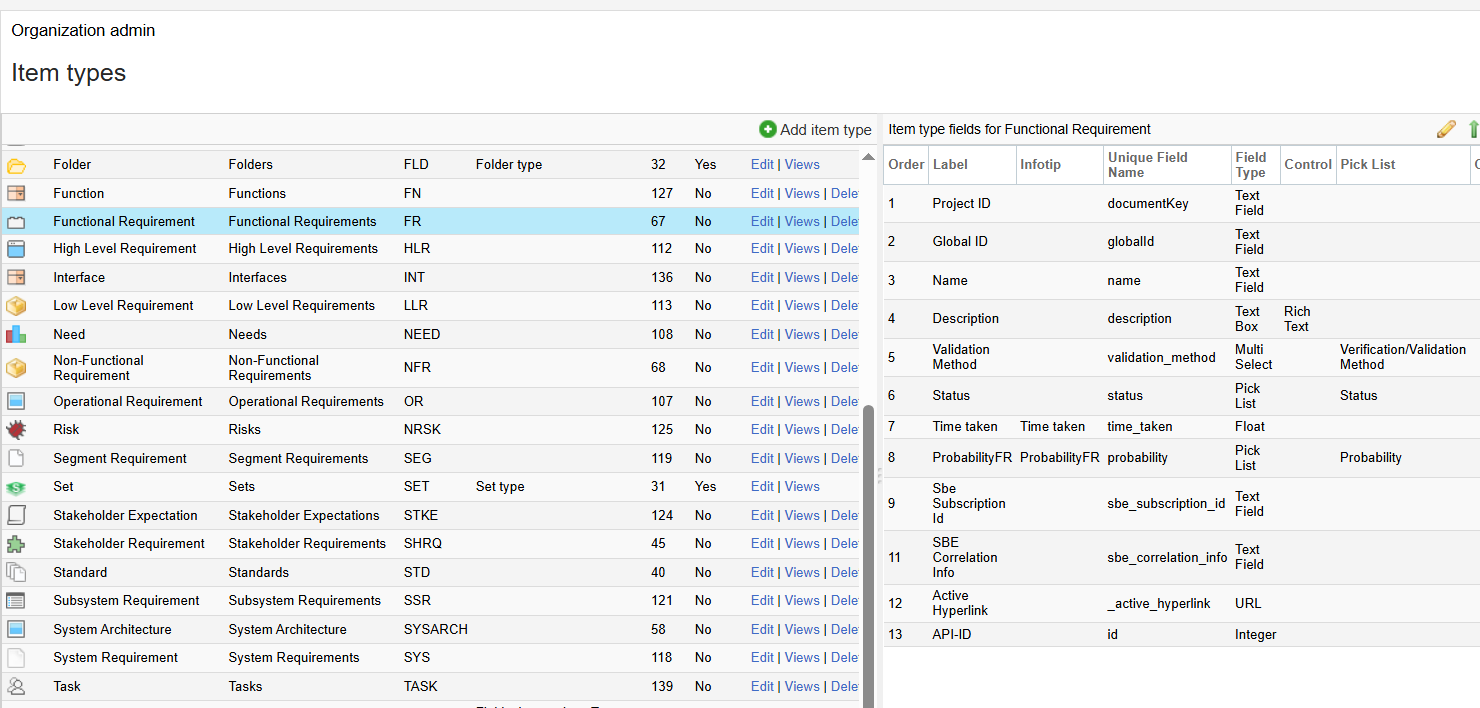Click the pencil edit fields icon

[1446, 129]
